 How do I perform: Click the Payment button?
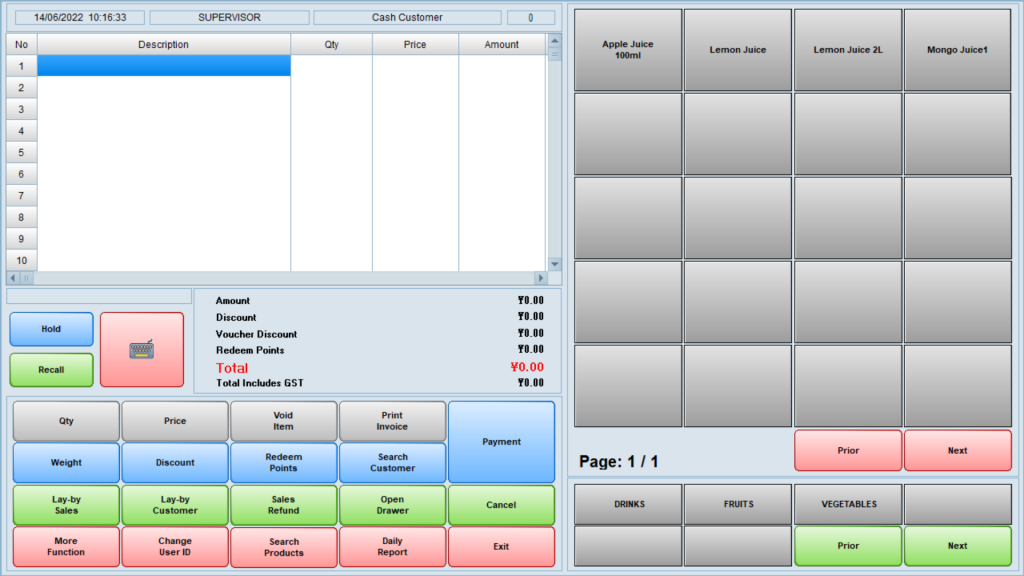coord(501,442)
